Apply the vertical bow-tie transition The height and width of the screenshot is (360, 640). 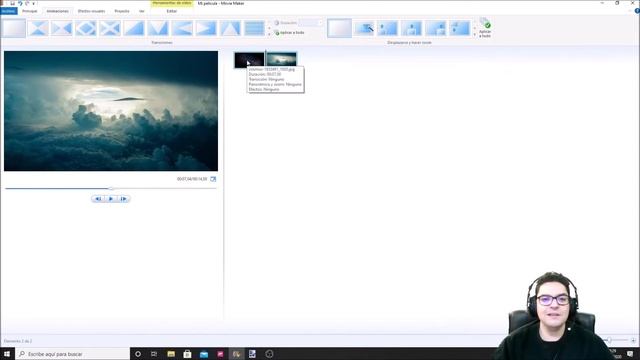pyautogui.click(x=38, y=28)
